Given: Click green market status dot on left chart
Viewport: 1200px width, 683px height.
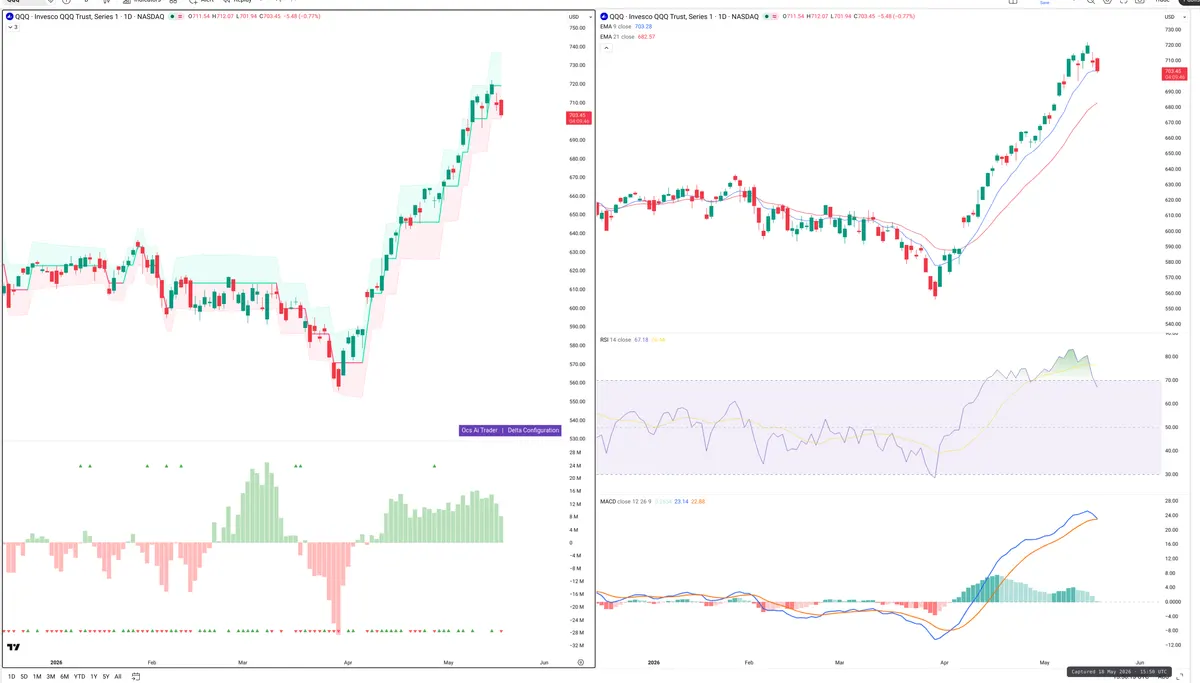Looking at the screenshot, I should tap(173, 17).
